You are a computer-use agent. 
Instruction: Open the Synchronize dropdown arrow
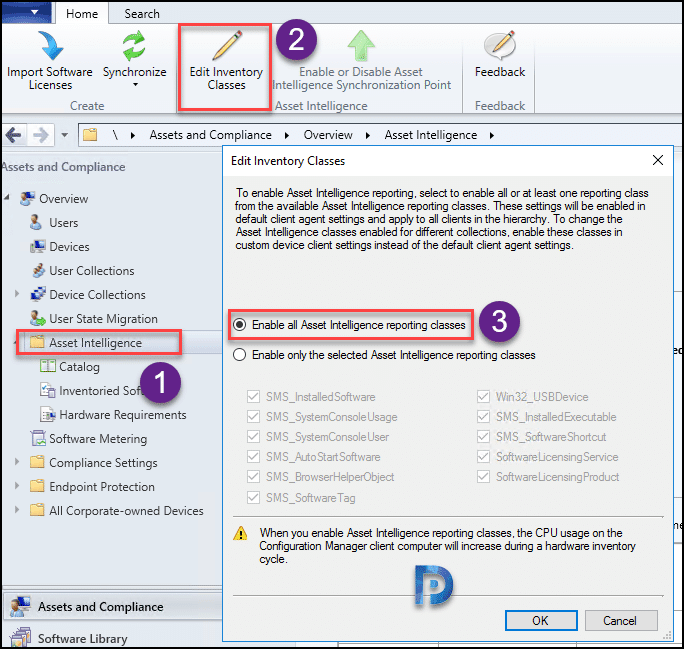tap(135, 85)
